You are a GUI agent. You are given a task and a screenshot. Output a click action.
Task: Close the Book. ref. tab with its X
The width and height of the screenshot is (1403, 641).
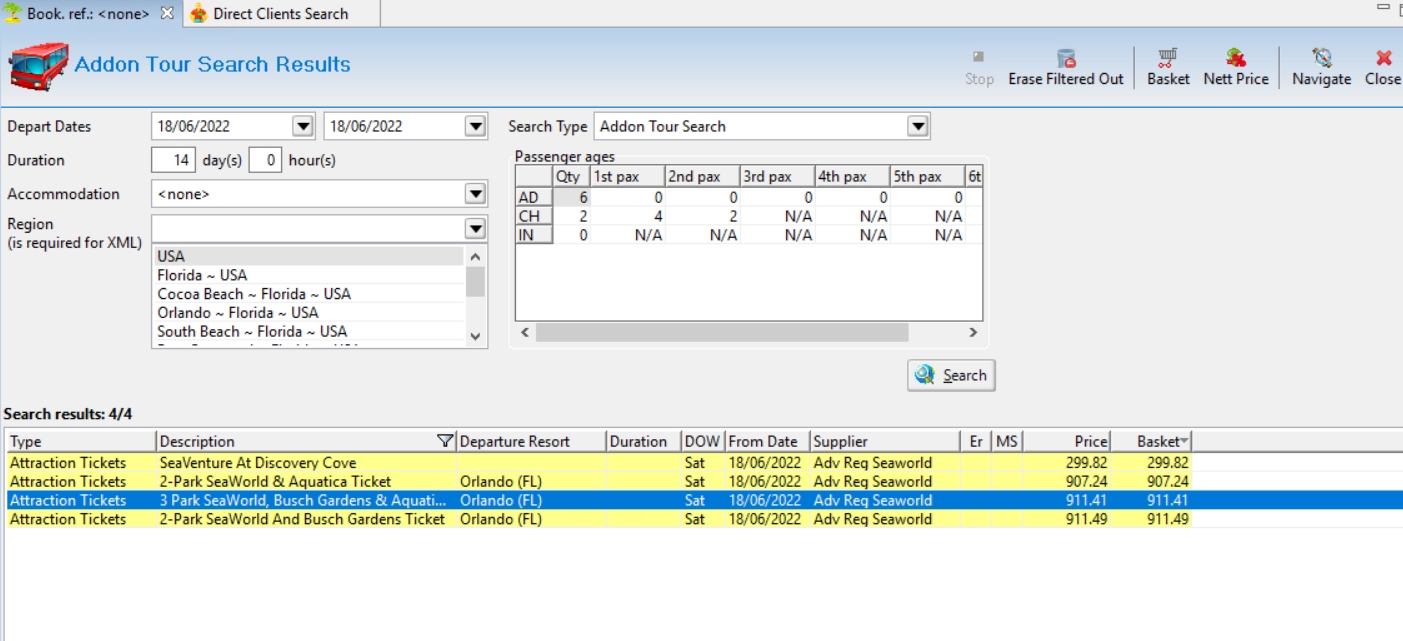tap(167, 13)
